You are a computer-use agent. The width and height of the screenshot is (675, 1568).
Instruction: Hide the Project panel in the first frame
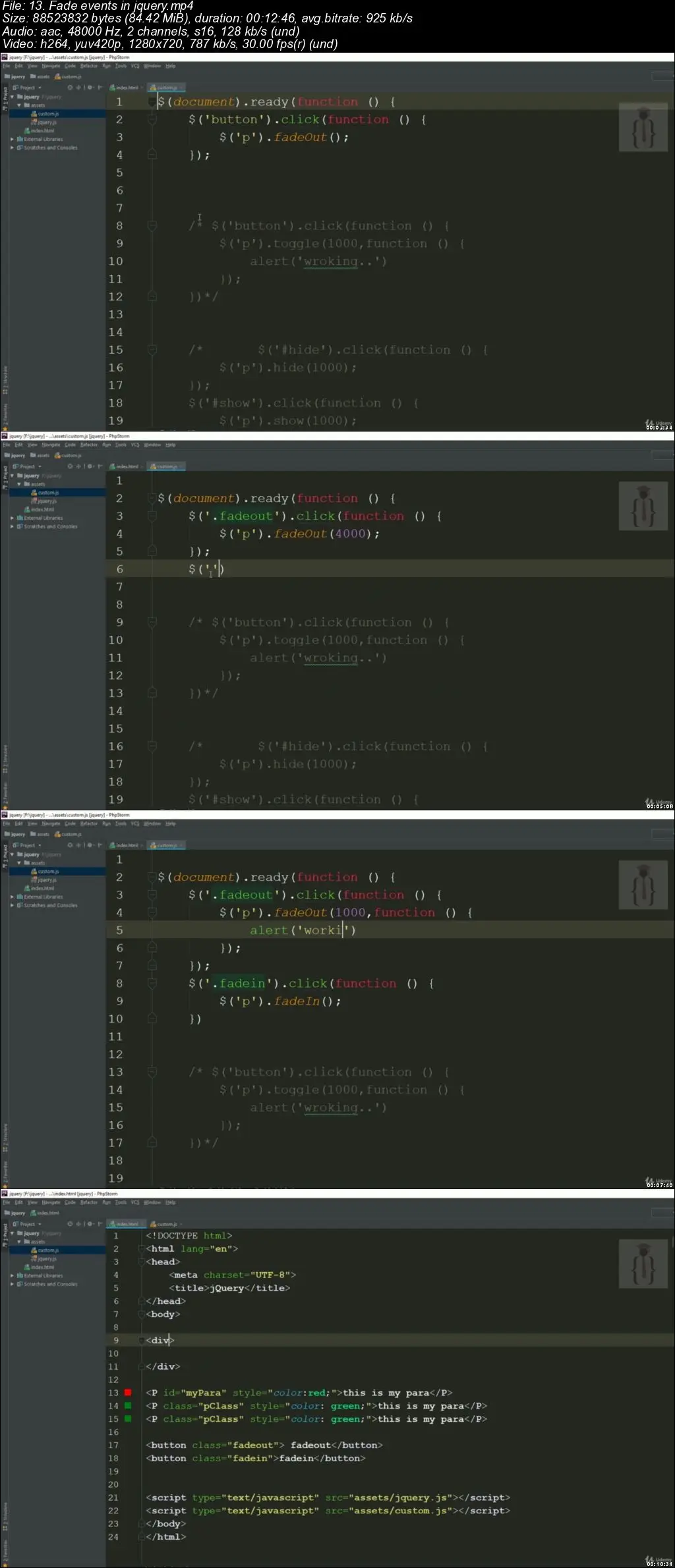click(99, 88)
